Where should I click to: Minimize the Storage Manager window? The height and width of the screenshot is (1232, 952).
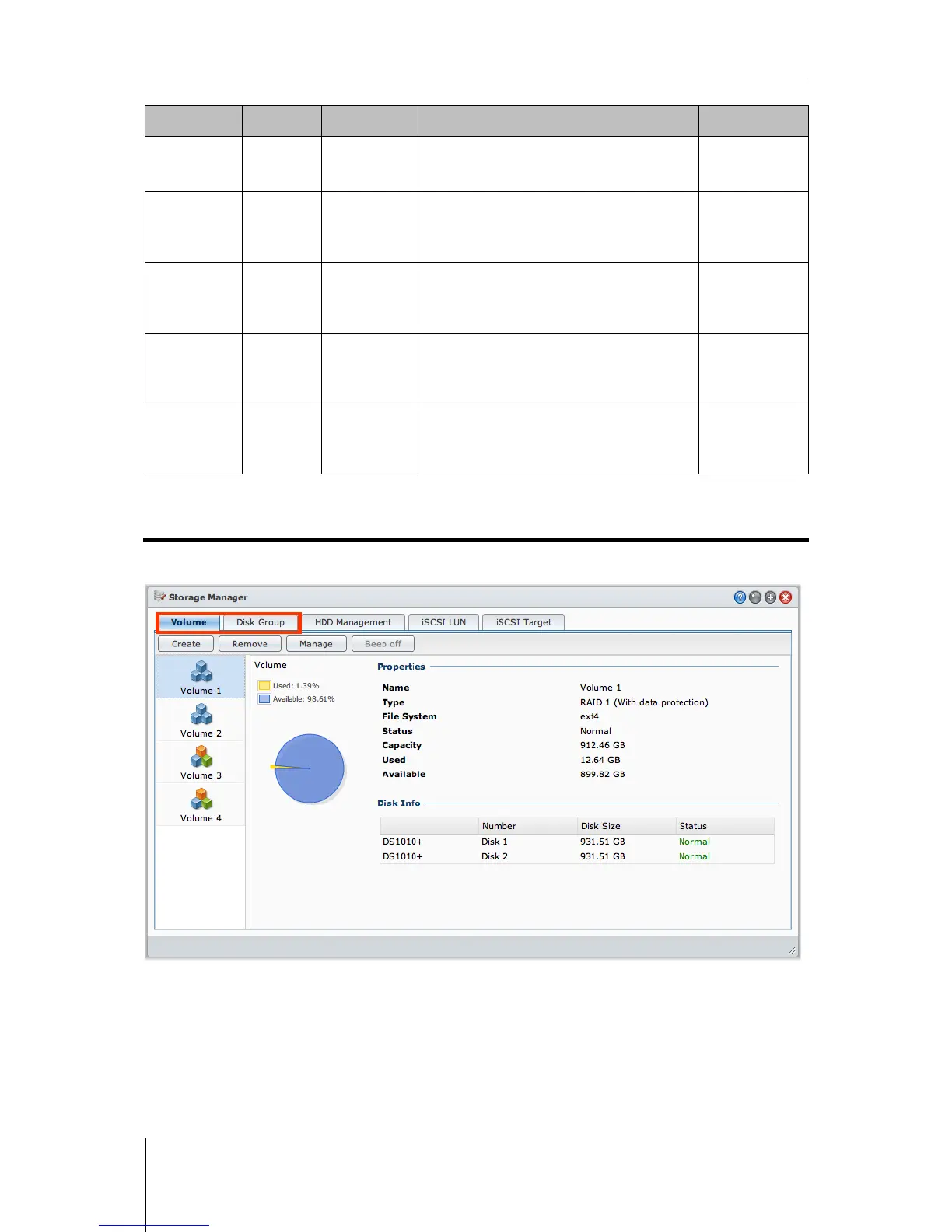[x=755, y=597]
